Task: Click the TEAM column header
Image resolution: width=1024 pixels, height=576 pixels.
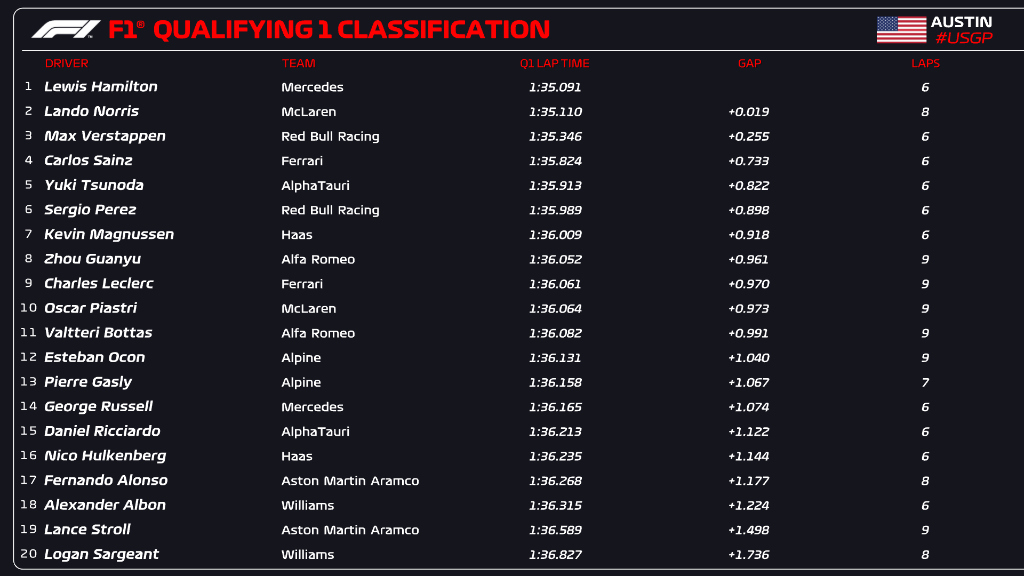Action: pos(298,63)
